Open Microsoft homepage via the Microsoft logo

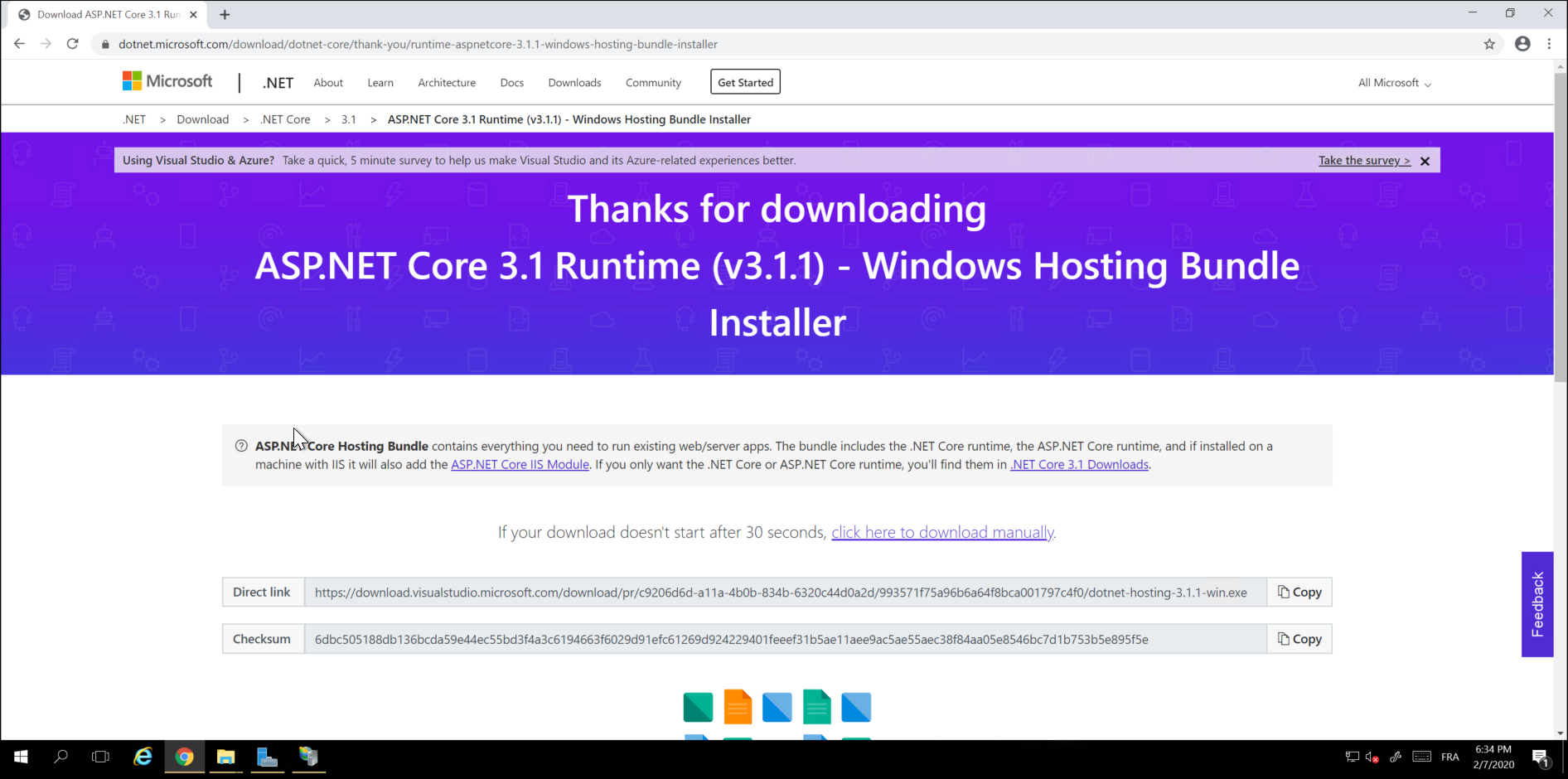click(167, 80)
